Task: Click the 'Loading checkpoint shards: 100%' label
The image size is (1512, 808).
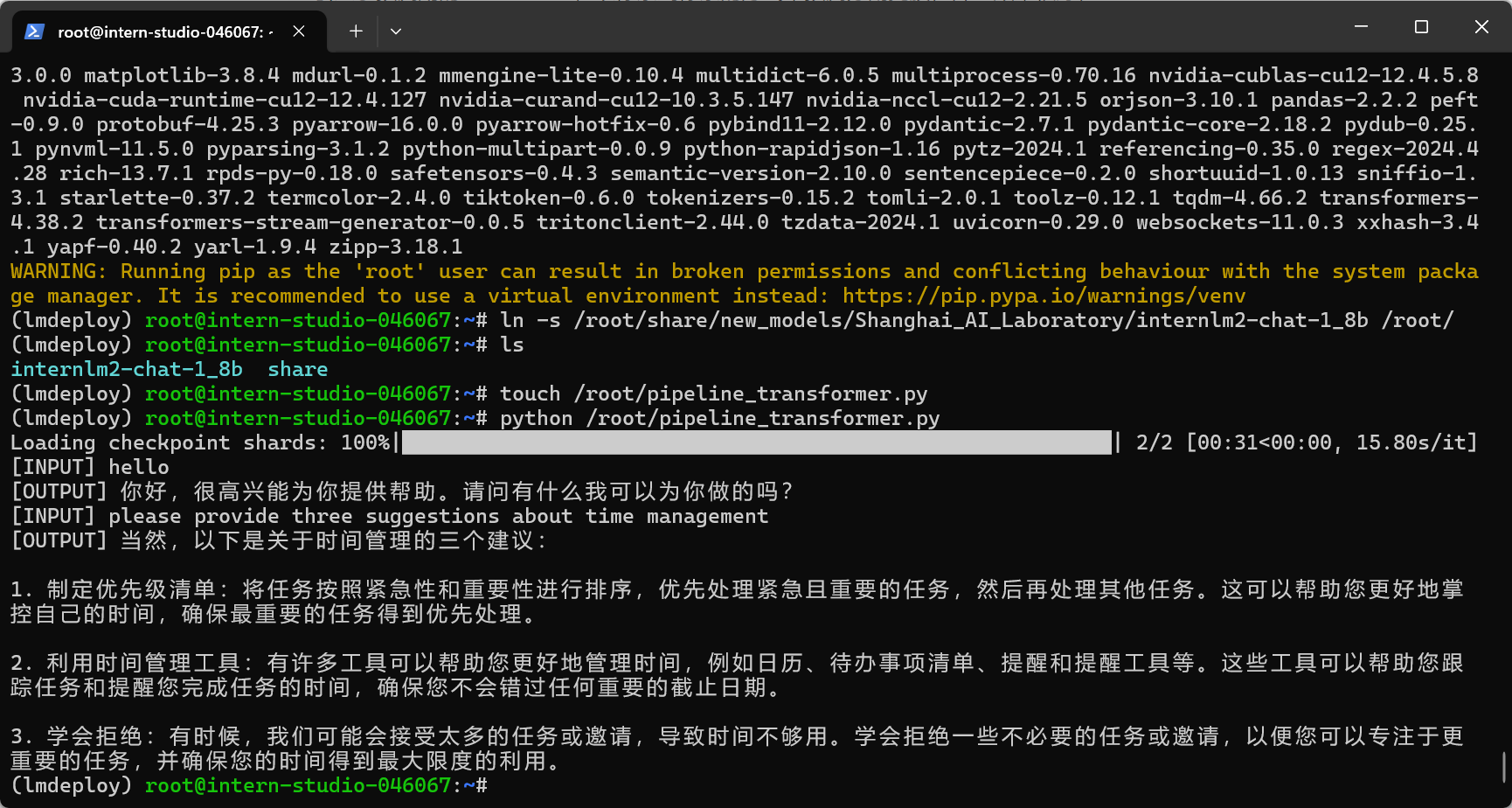Action: [200, 443]
